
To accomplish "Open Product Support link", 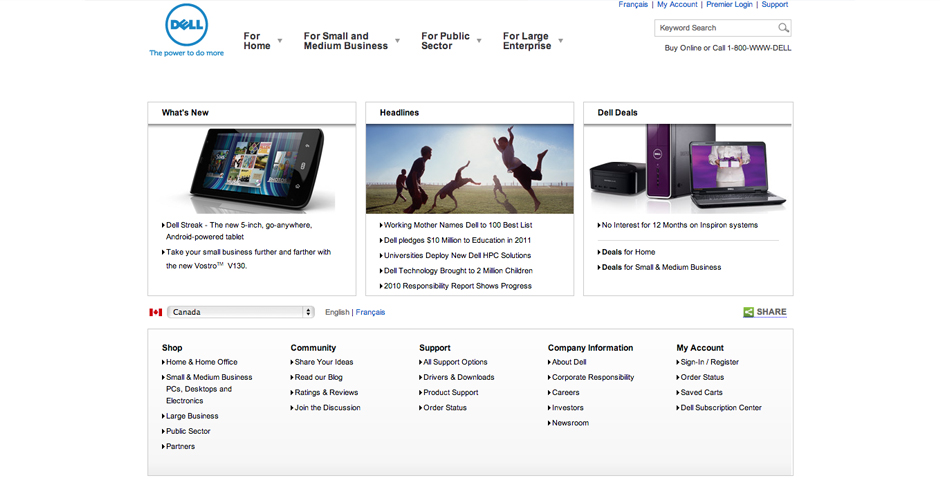I will pyautogui.click(x=450, y=393).
